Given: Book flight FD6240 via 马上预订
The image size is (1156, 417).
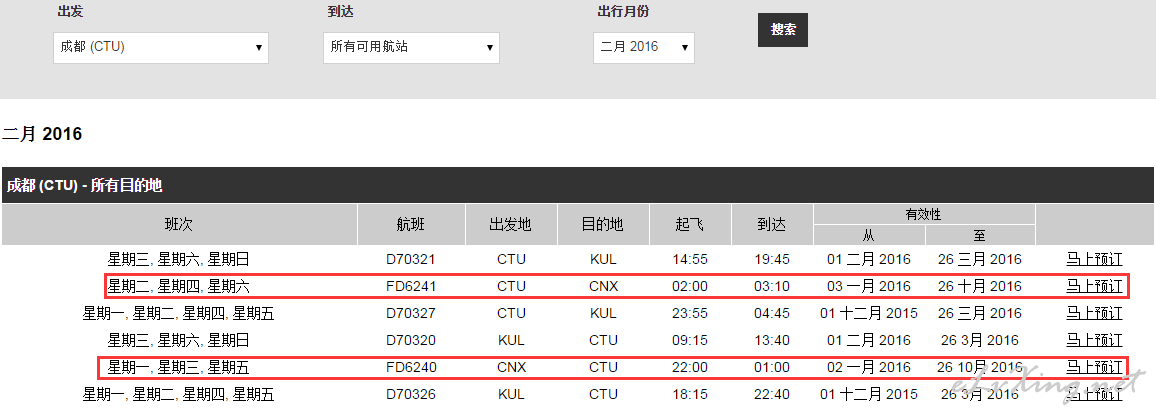Looking at the screenshot, I should click(x=1094, y=367).
